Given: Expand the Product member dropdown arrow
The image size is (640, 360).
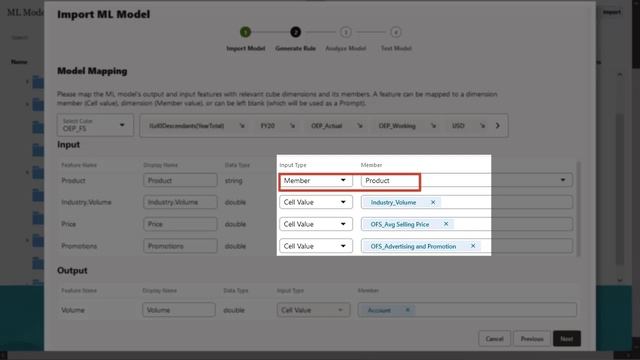Looking at the screenshot, I should (563, 180).
